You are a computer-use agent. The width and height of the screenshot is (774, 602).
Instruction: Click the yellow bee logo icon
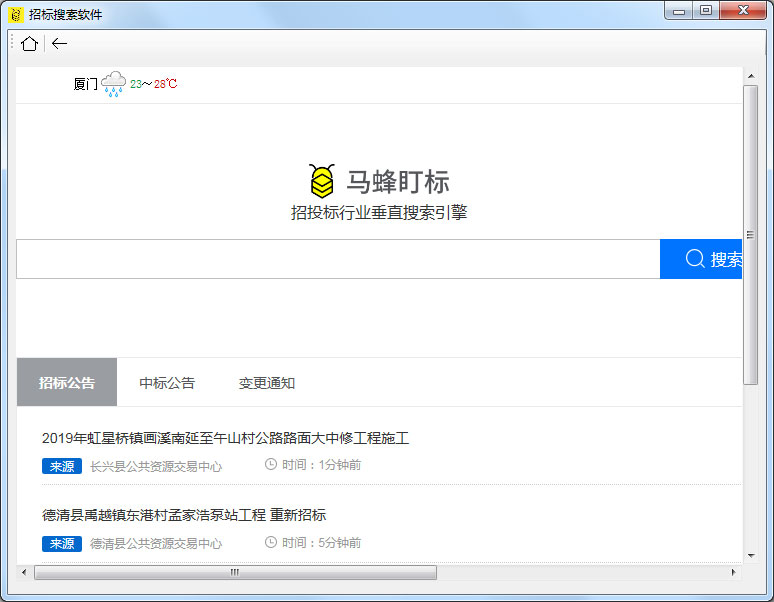pyautogui.click(x=322, y=181)
